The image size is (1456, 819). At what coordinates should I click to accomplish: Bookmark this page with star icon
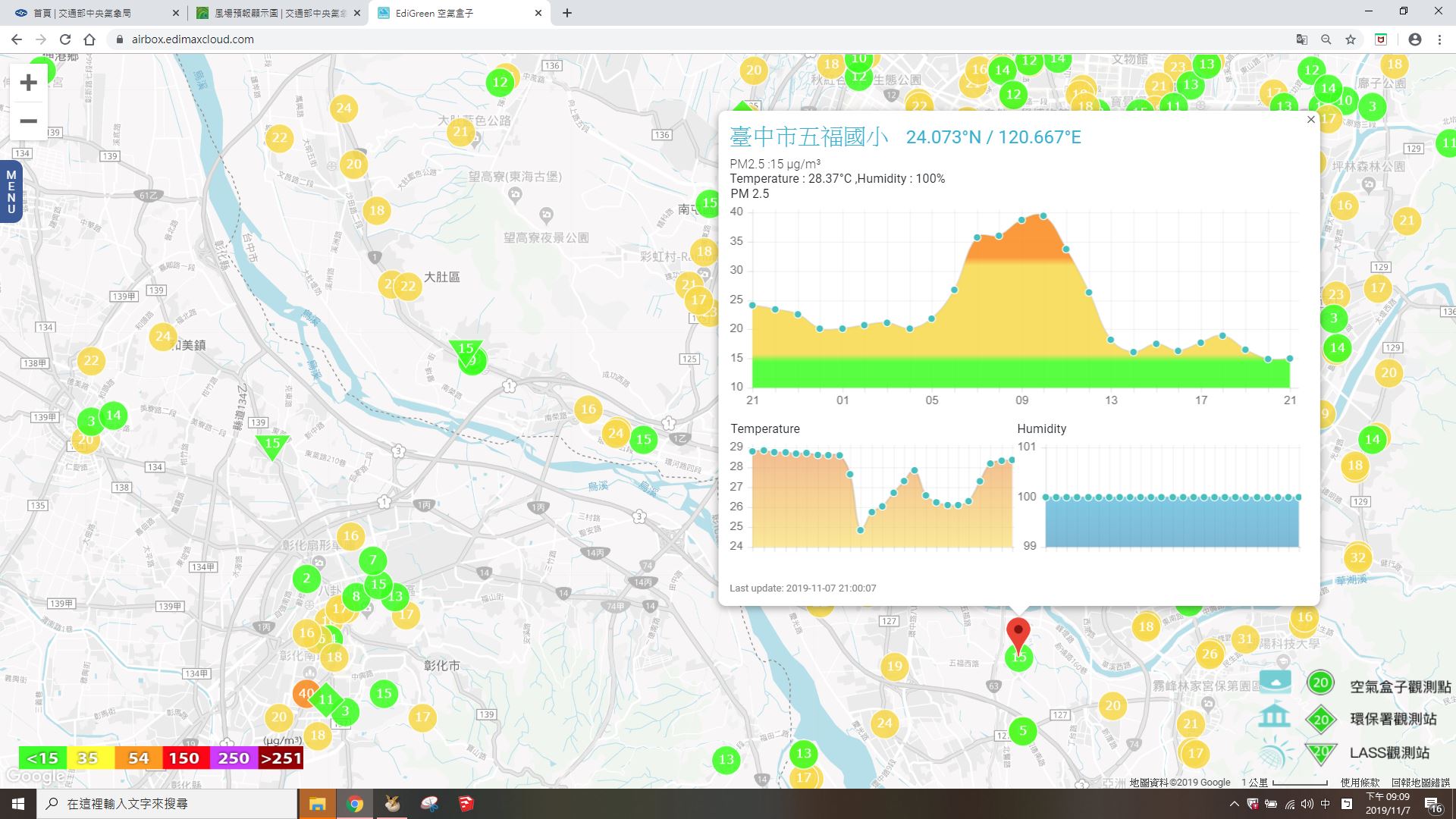pyautogui.click(x=1351, y=39)
